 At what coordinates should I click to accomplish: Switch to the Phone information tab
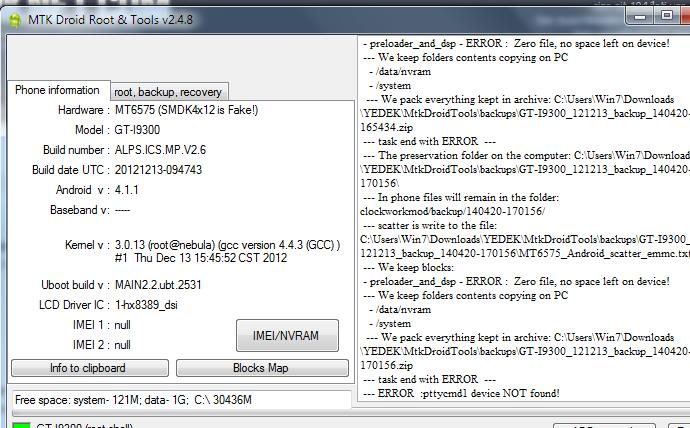pos(58,90)
